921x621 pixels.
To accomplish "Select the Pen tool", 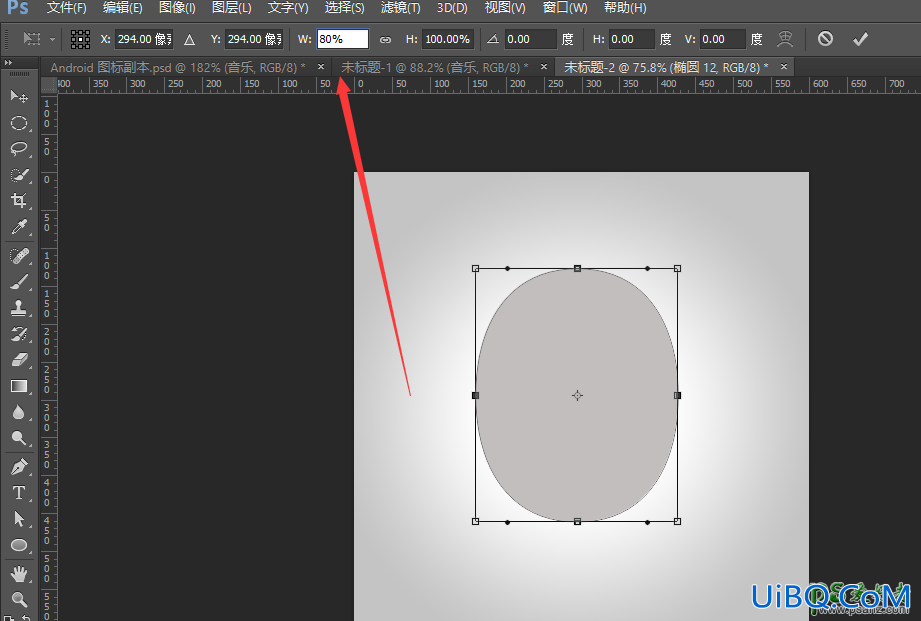I will click(x=19, y=467).
